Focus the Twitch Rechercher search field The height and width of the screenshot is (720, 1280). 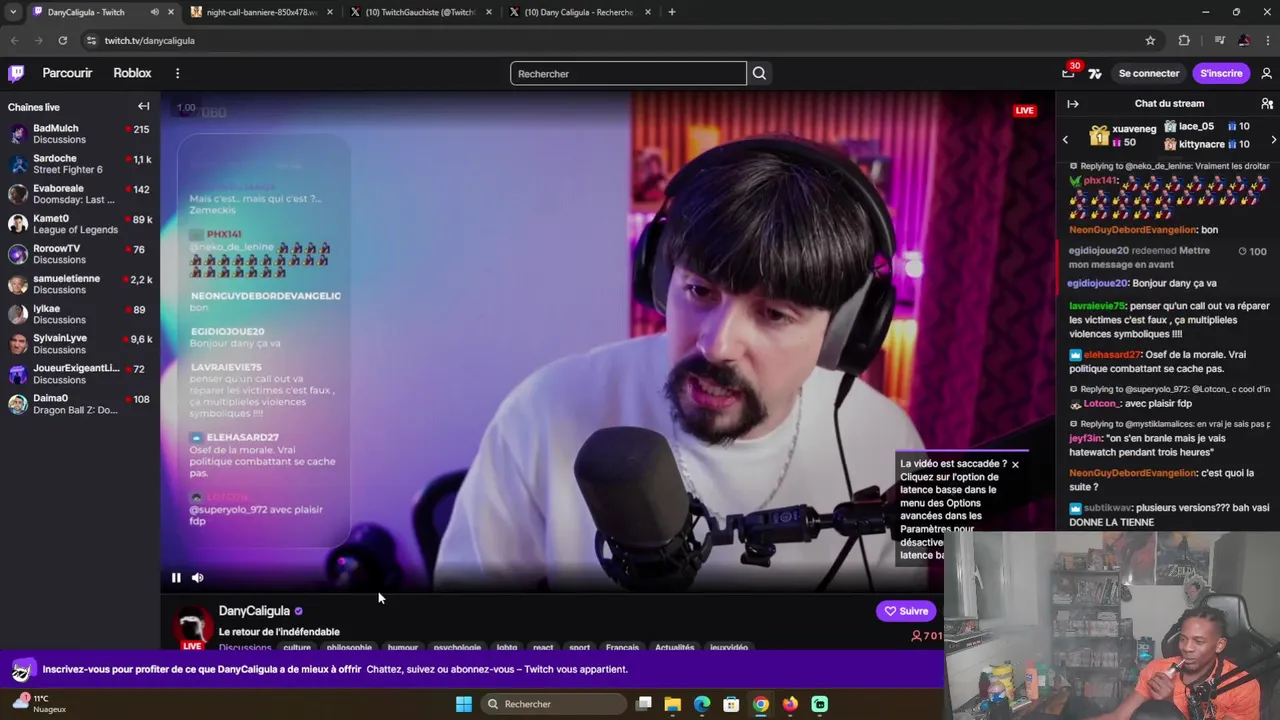(x=628, y=73)
